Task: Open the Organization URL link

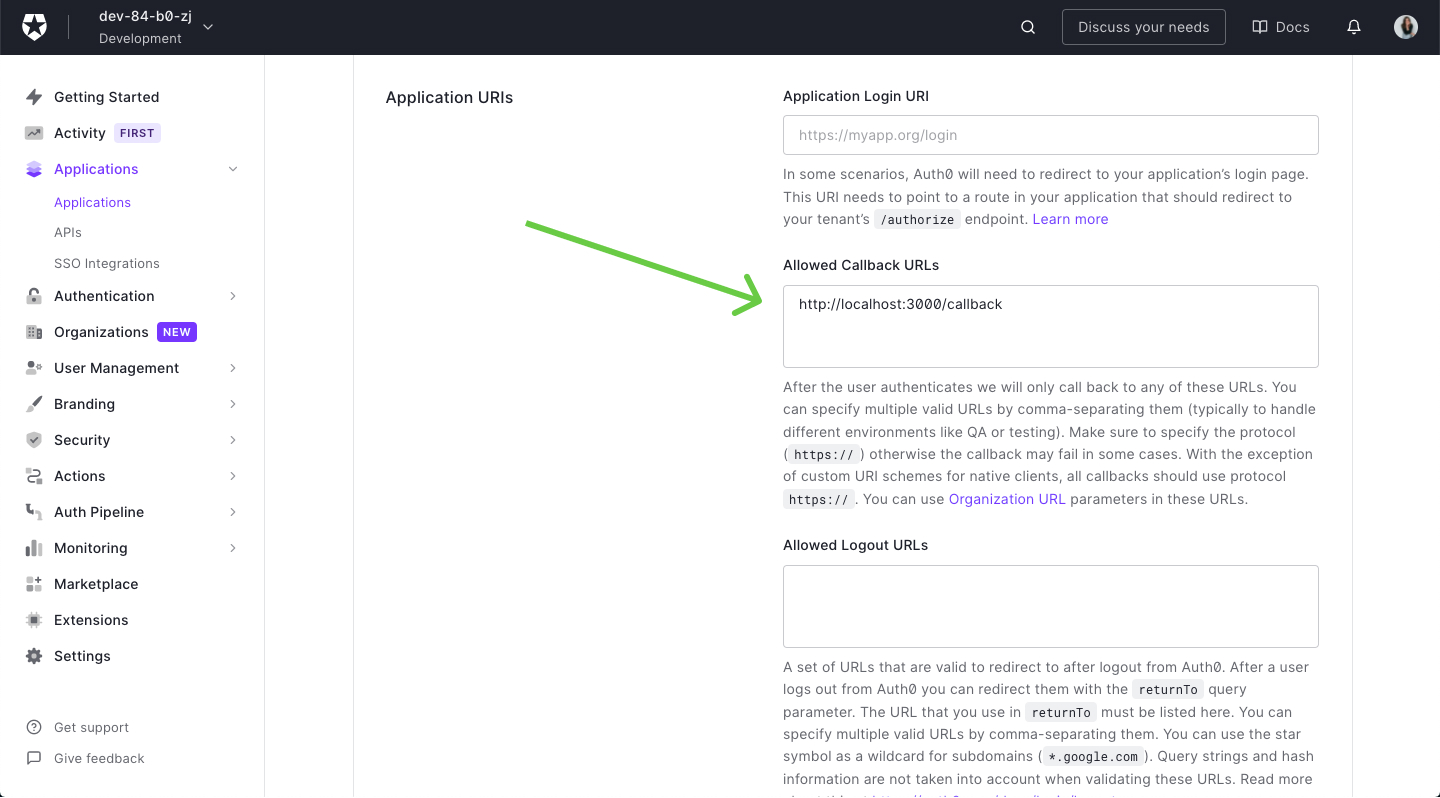Action: click(x=1007, y=498)
